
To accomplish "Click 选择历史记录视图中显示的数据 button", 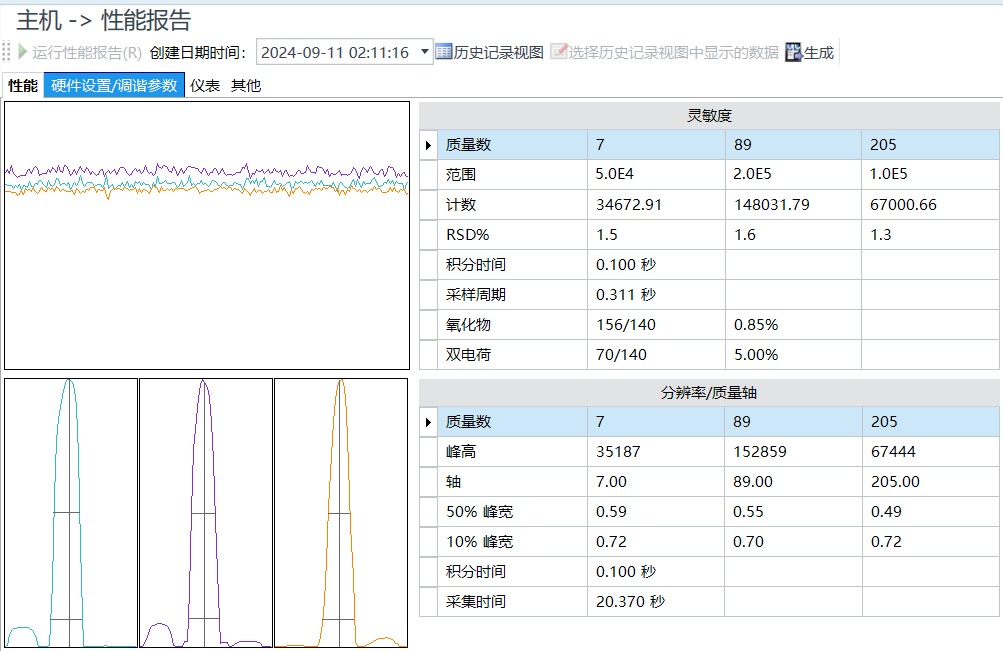I will [x=665, y=52].
